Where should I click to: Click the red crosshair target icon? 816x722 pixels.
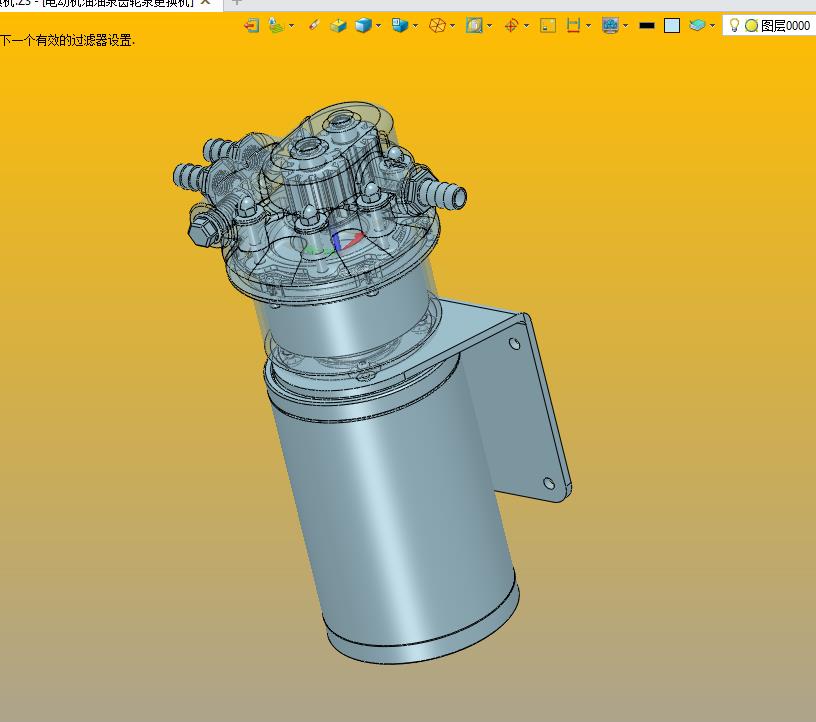pos(512,25)
